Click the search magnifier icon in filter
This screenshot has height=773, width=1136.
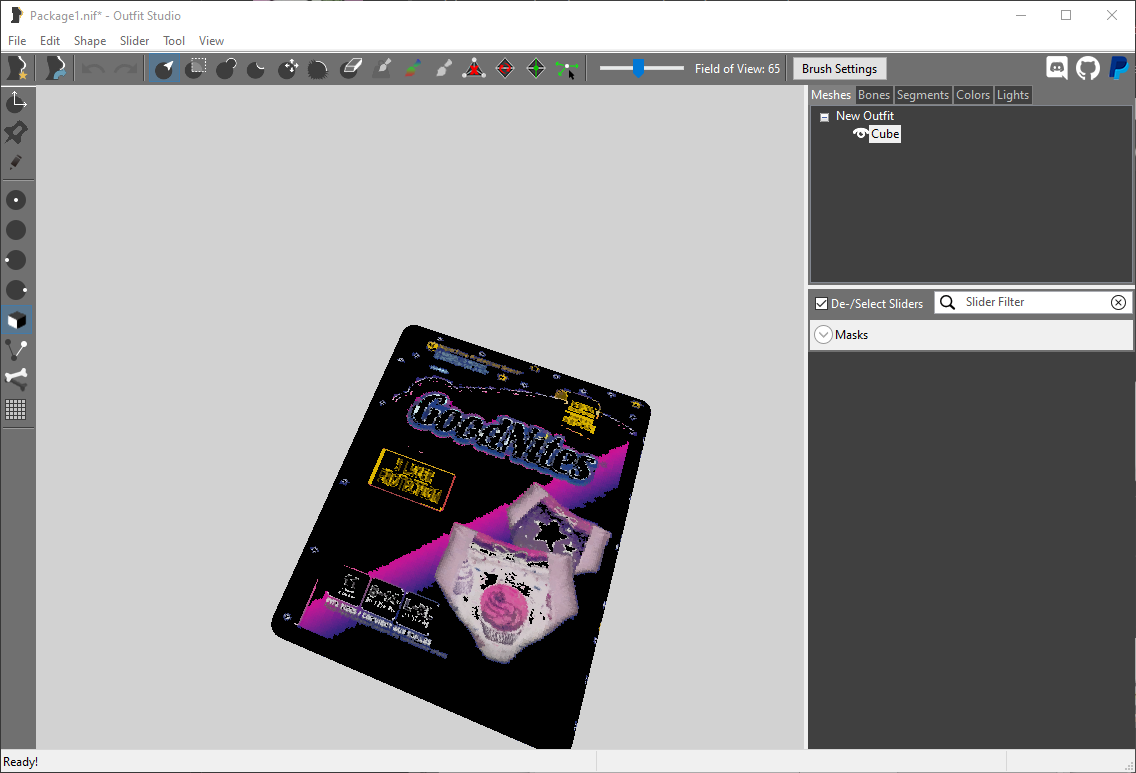coord(948,302)
